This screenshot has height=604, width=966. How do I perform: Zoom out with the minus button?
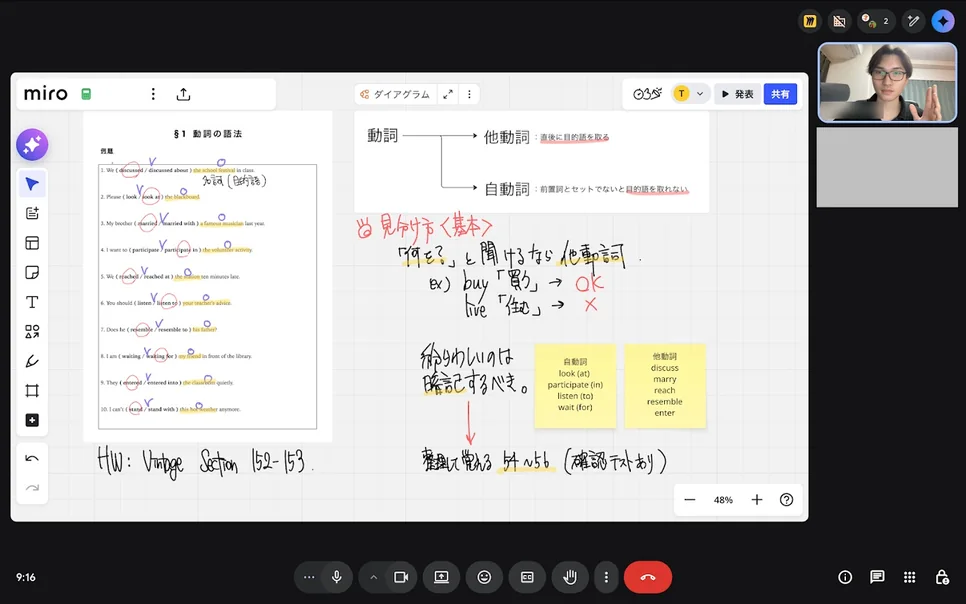(690, 500)
